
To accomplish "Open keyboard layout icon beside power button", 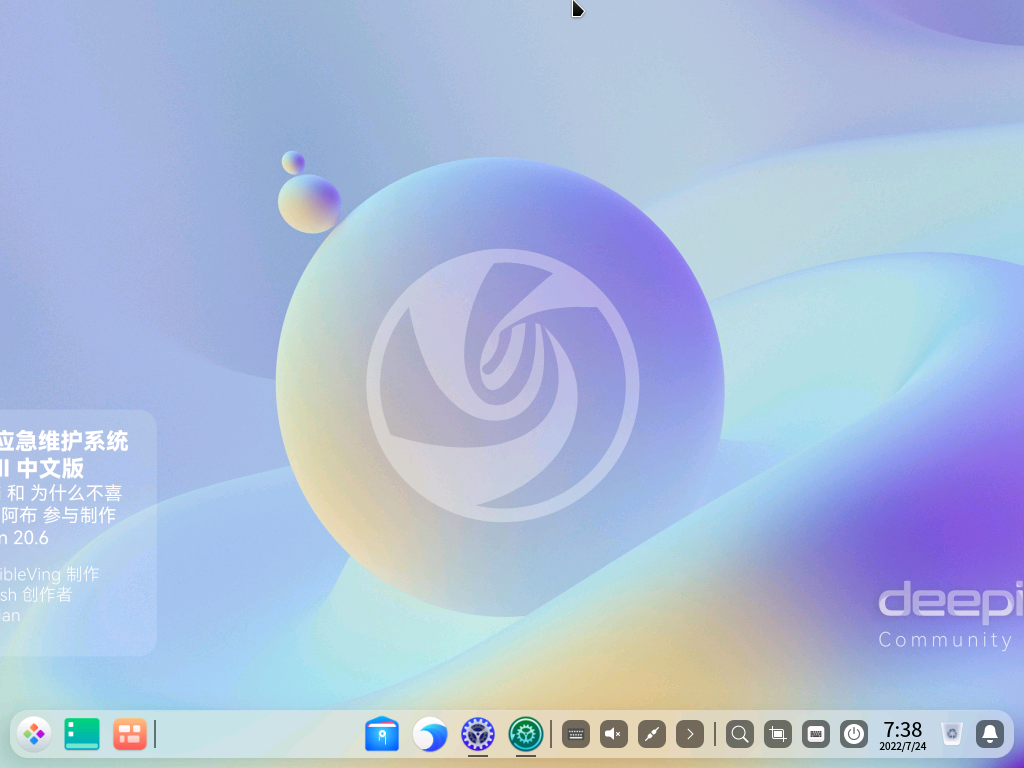I will tap(816, 734).
